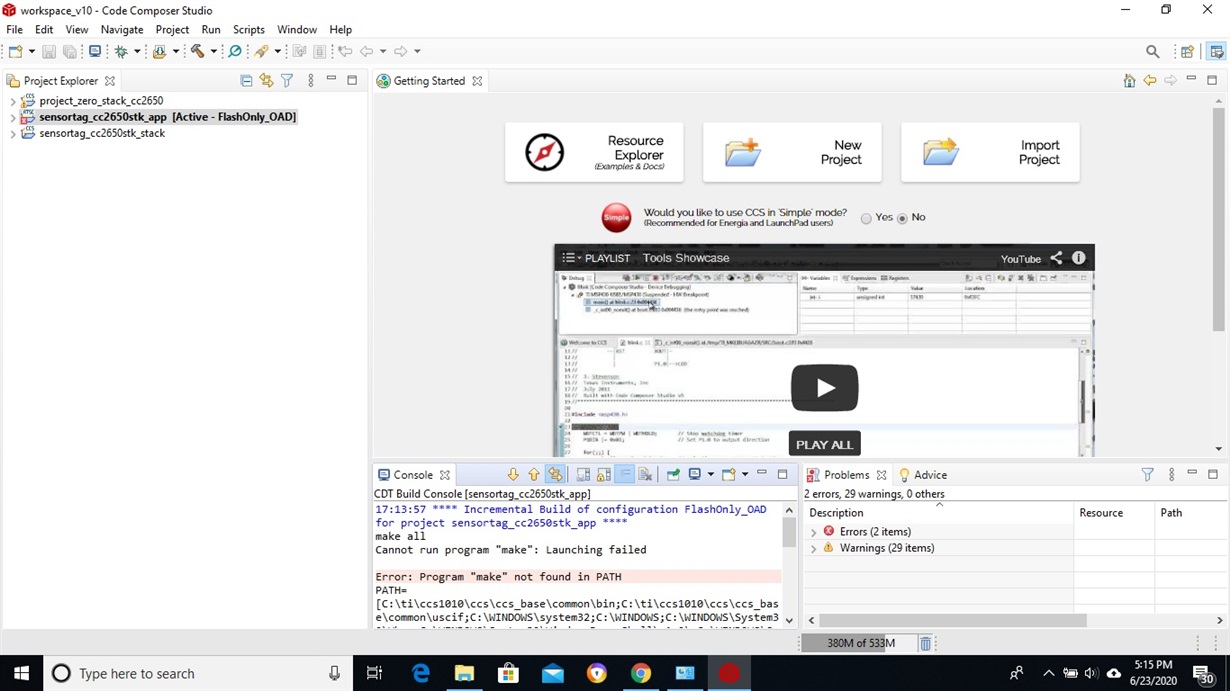Select the Problems tab
This screenshot has height=691, width=1230.
pyautogui.click(x=846, y=475)
